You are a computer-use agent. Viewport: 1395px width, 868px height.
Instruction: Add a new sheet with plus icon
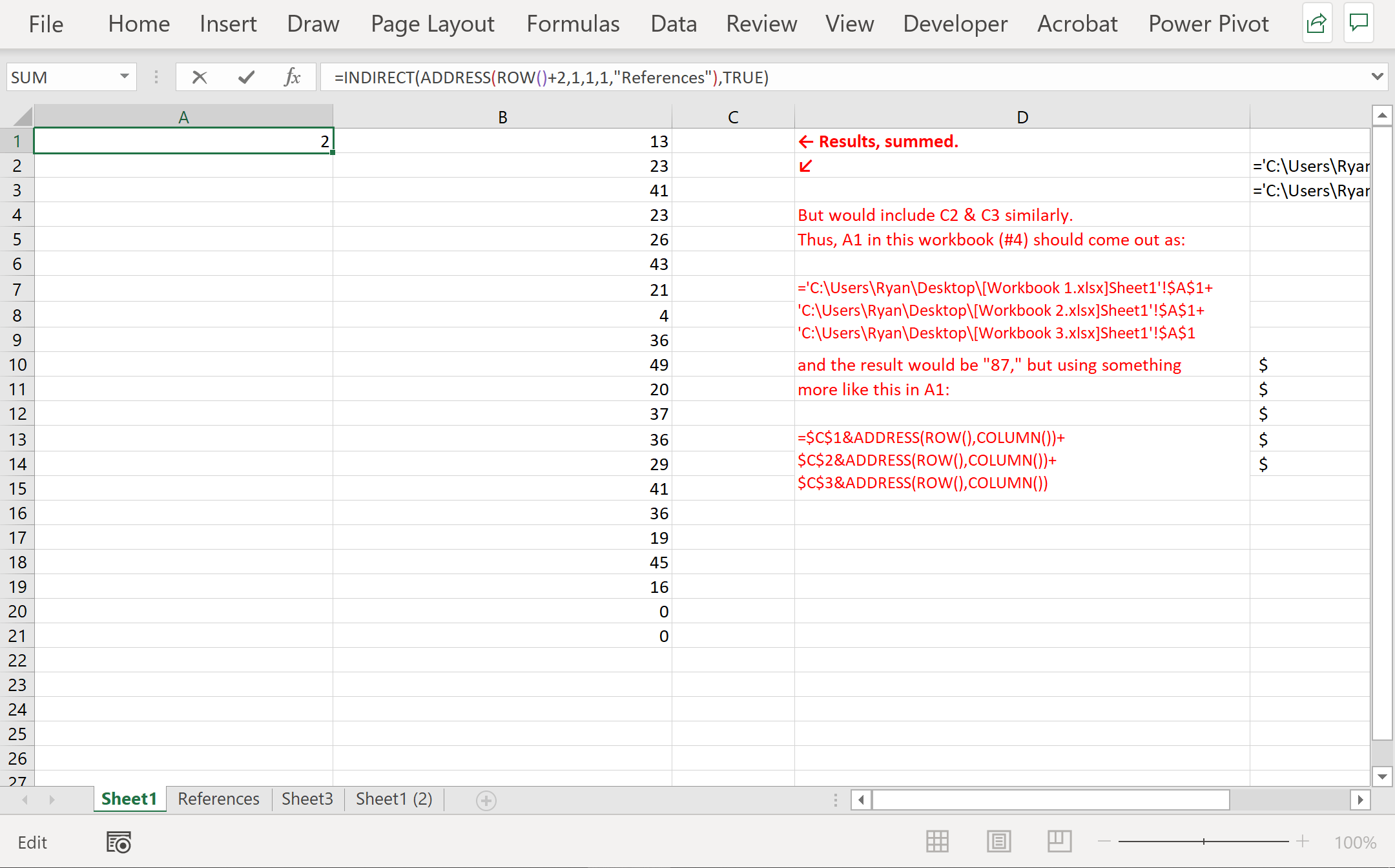click(x=486, y=801)
